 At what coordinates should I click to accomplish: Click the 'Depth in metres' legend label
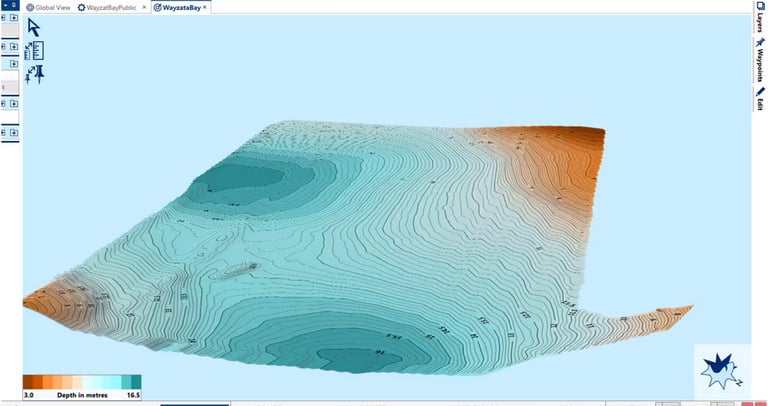tap(82, 395)
